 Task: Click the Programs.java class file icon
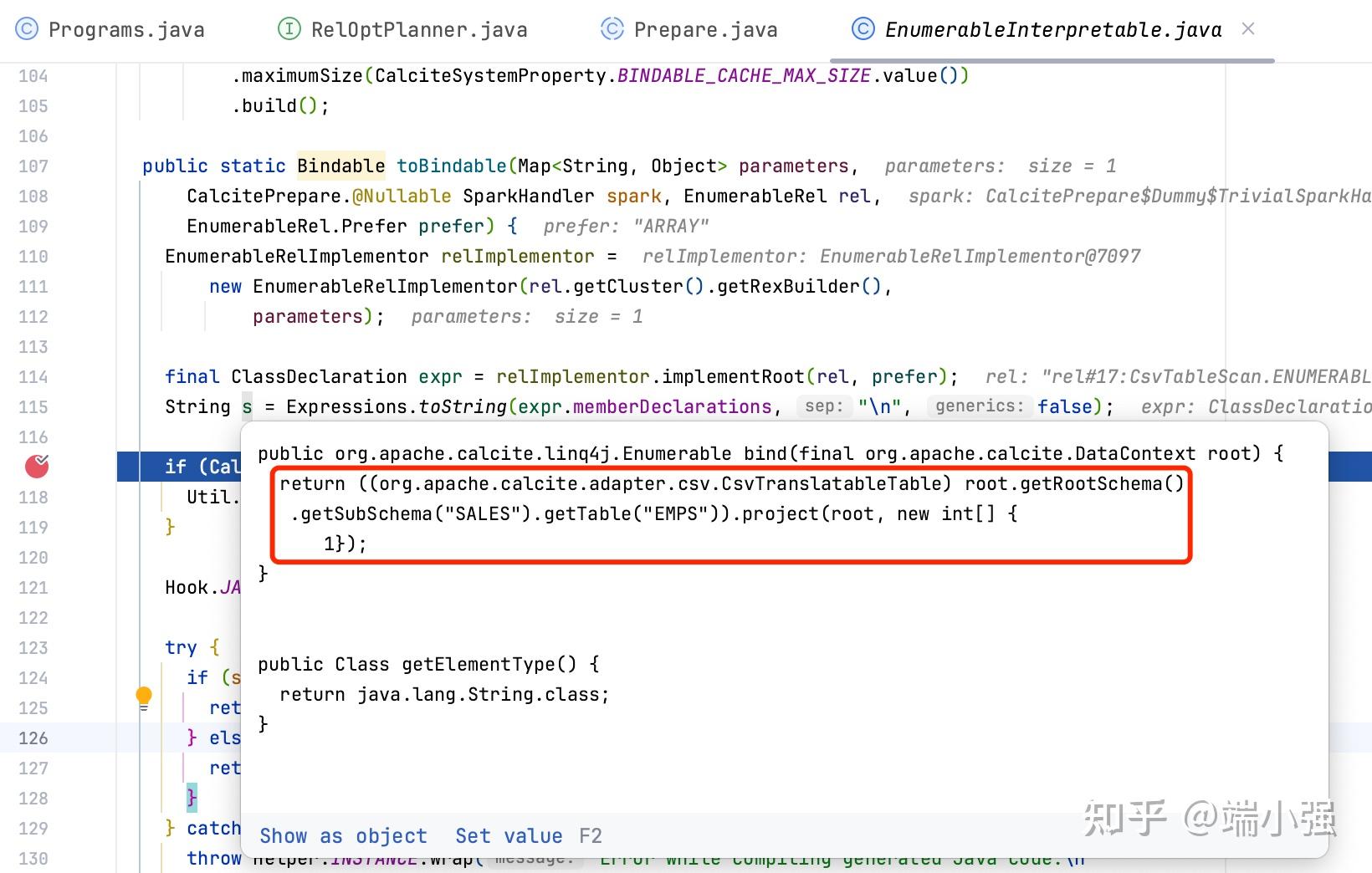(x=27, y=29)
